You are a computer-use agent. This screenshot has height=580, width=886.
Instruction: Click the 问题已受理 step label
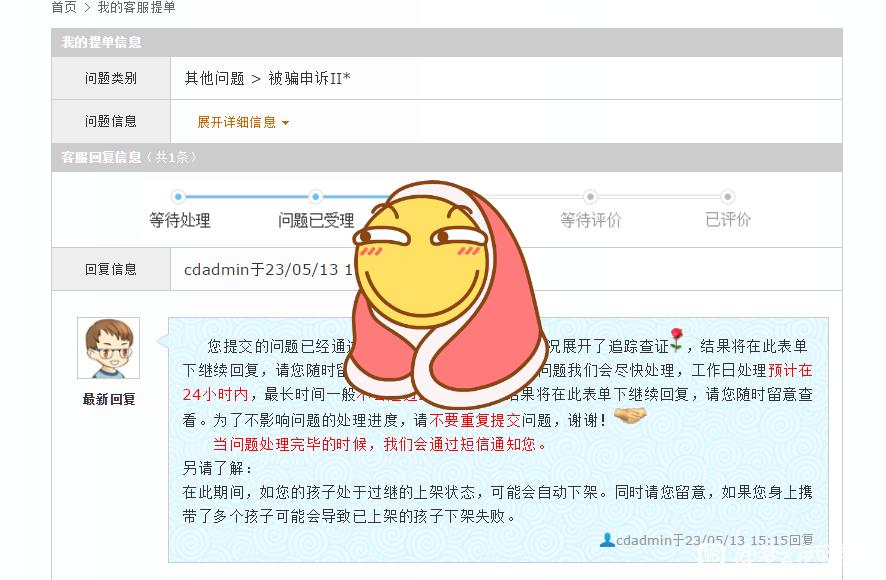(316, 220)
